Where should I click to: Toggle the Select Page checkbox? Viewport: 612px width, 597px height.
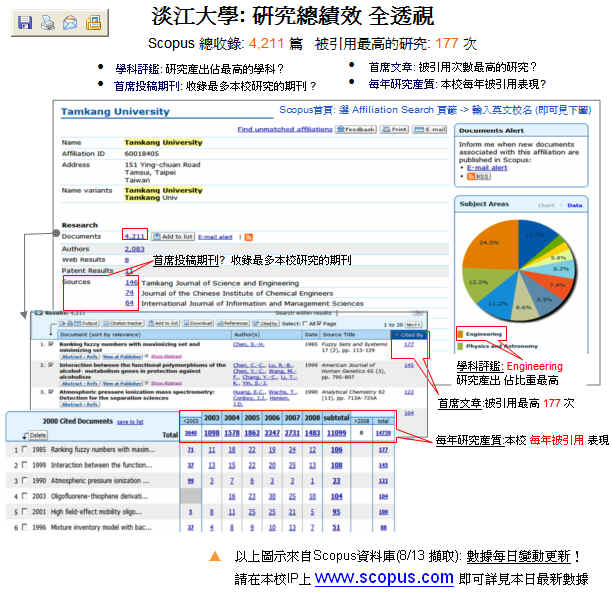[x=318, y=323]
